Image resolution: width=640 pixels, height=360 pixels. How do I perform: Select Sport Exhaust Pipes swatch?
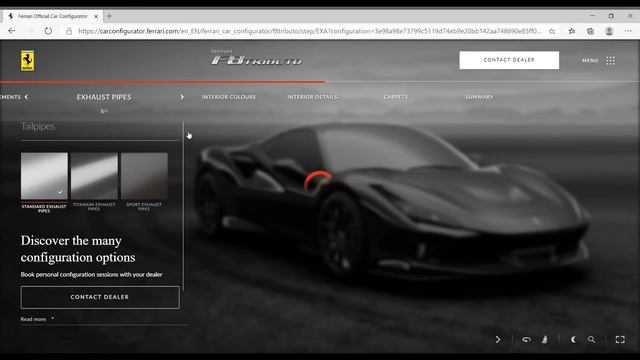(144, 176)
